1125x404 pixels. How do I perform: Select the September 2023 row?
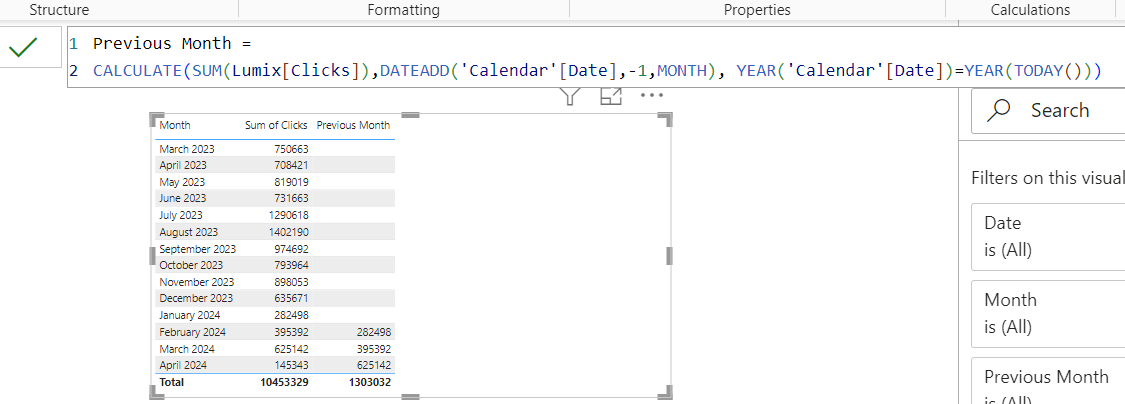pos(275,248)
